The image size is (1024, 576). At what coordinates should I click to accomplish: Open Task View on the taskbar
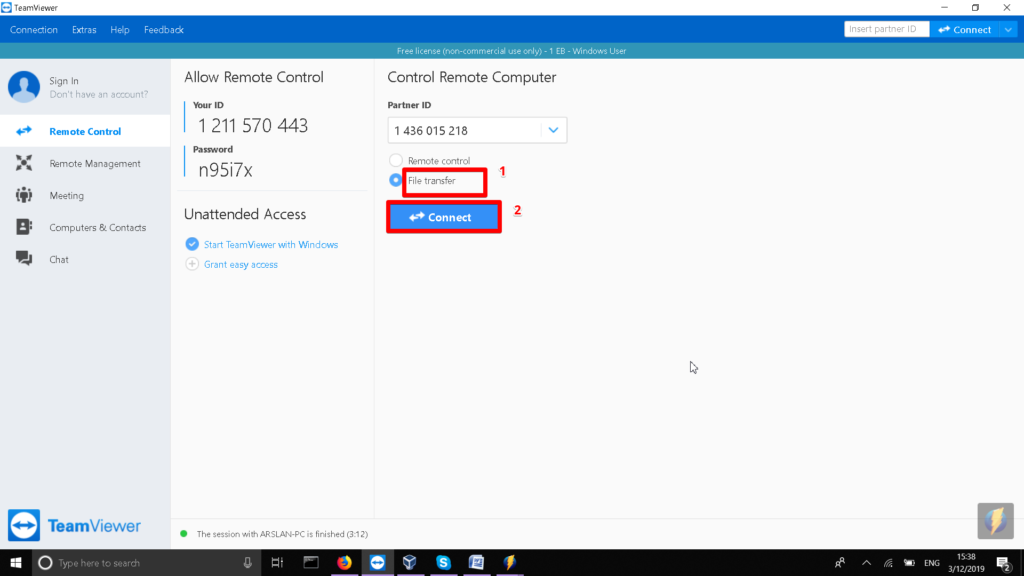pyautogui.click(x=277, y=562)
